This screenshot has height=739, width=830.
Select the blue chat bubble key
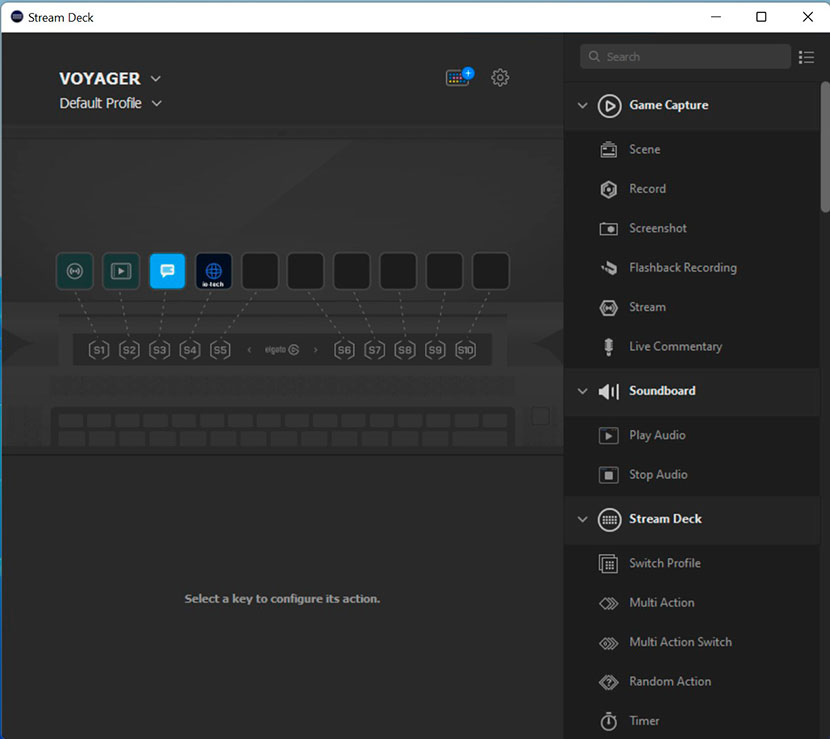[x=167, y=271]
